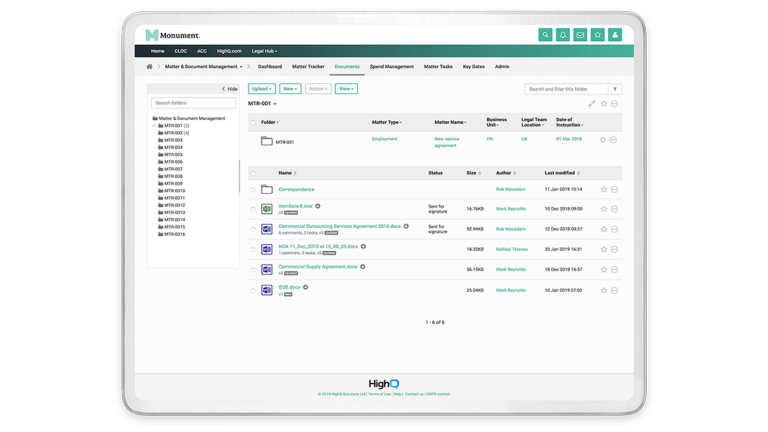Viewport: 768px width, 432px height.
Task: Sort files by Last modified column
Action: point(562,173)
